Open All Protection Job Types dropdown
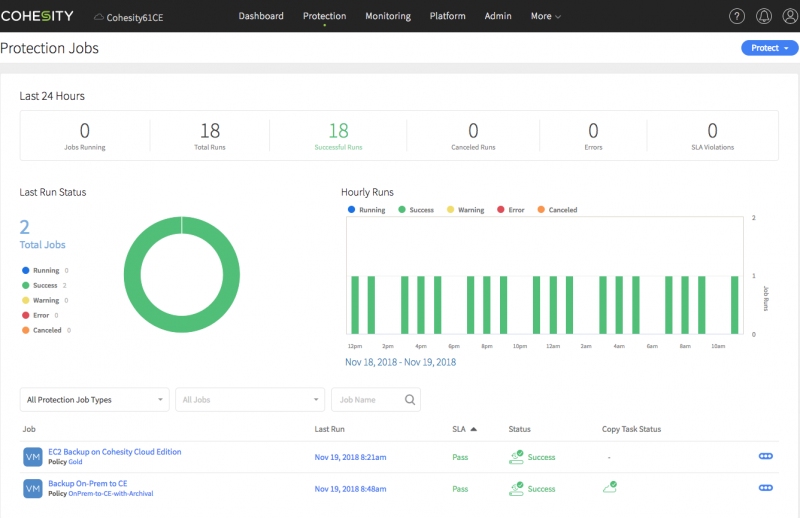This screenshot has height=518, width=800. [94, 400]
